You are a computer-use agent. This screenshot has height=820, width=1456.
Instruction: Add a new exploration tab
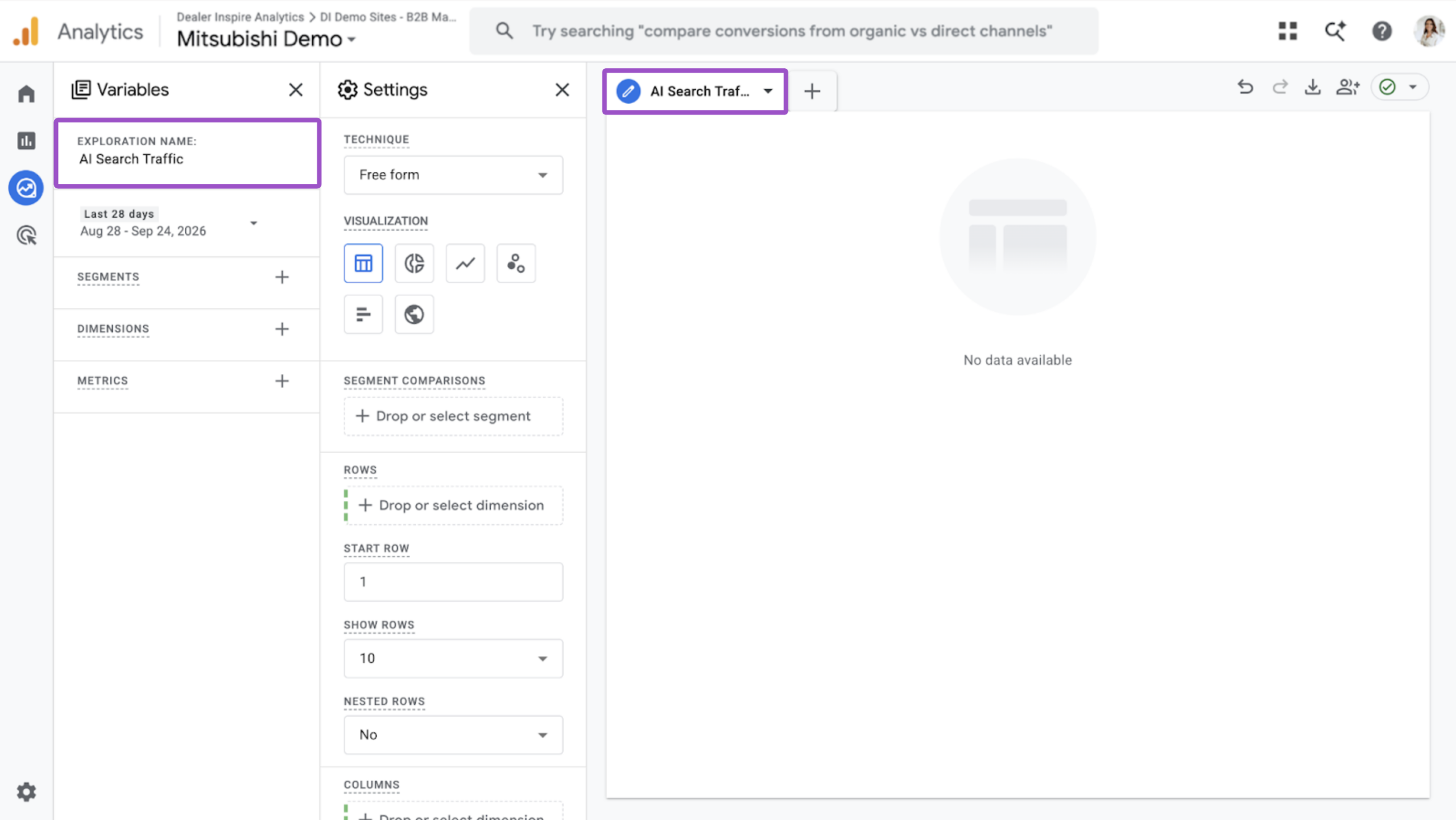click(x=812, y=91)
